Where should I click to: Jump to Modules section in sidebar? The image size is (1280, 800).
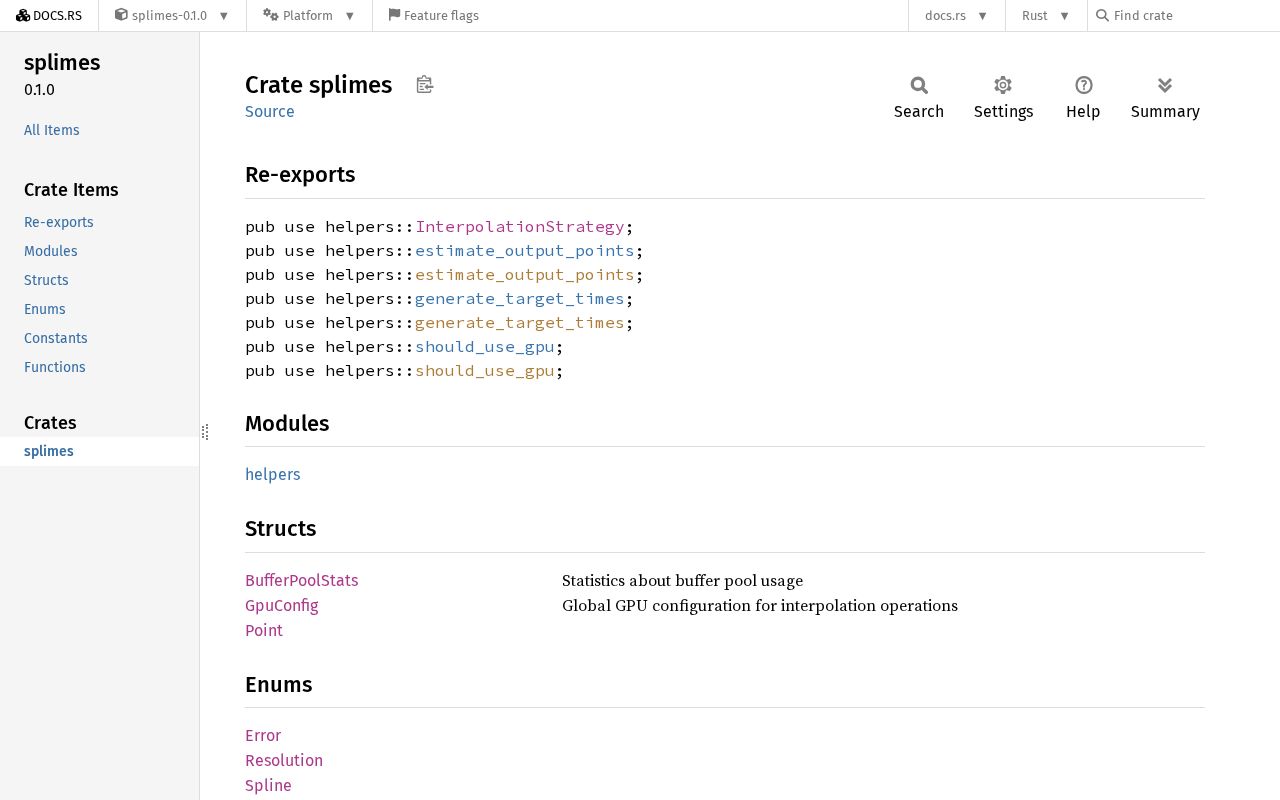[x=51, y=251]
